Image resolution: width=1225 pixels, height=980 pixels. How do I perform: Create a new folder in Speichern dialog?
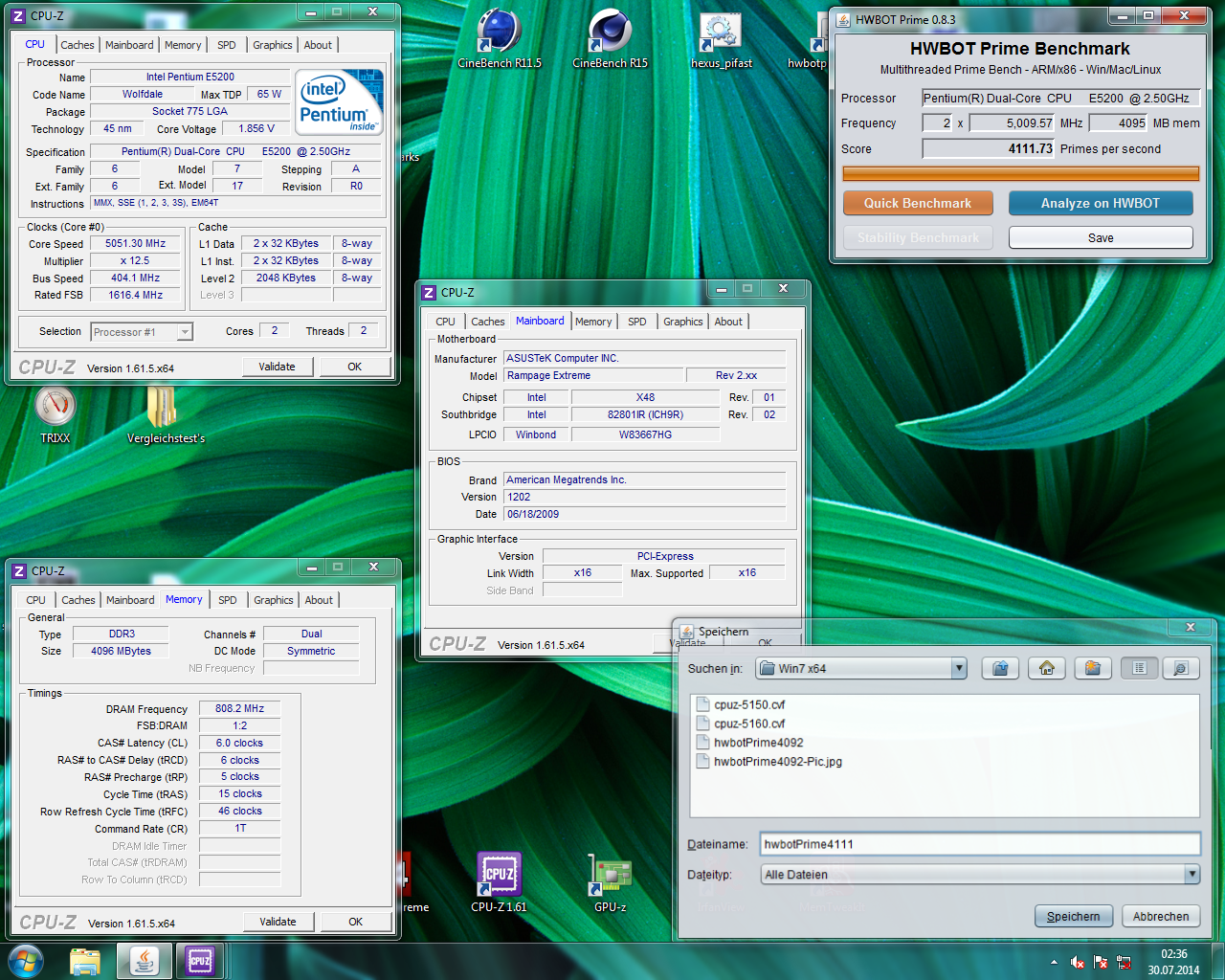pyautogui.click(x=1093, y=668)
